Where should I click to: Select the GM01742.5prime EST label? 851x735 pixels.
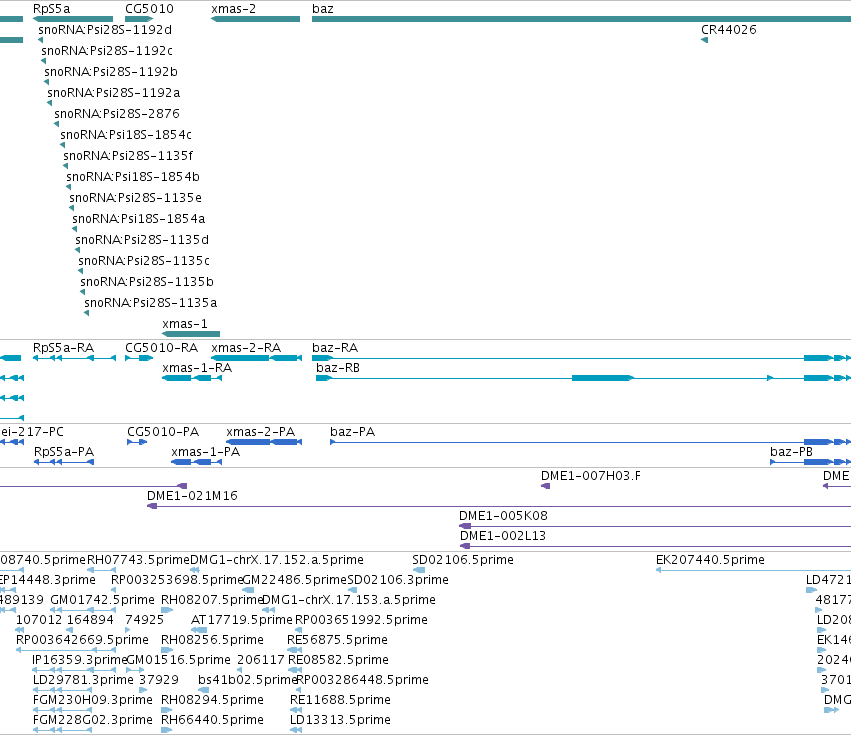coord(103,600)
